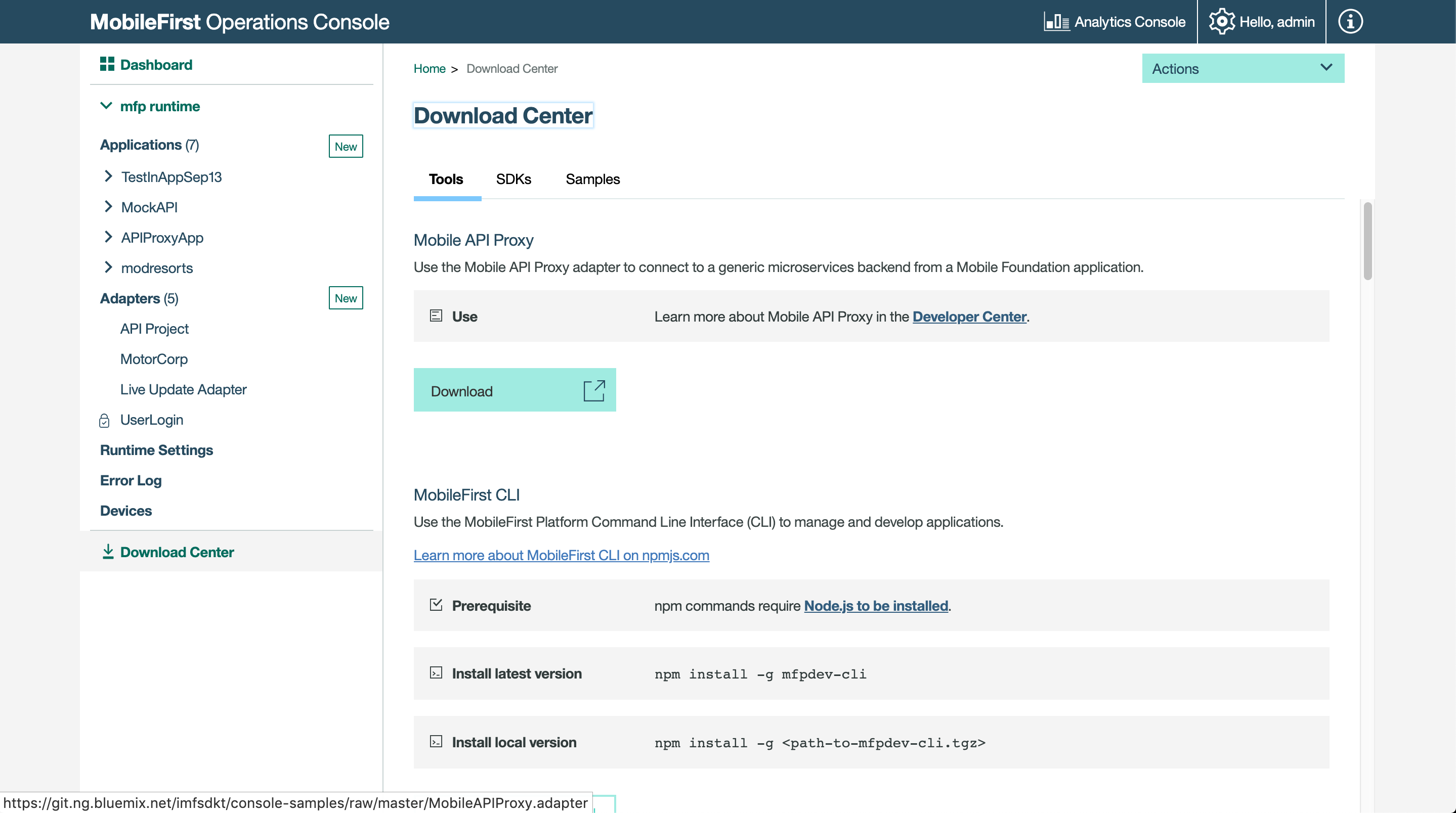Switch to the Tools tab
The width and height of the screenshot is (1456, 813).
(446, 179)
